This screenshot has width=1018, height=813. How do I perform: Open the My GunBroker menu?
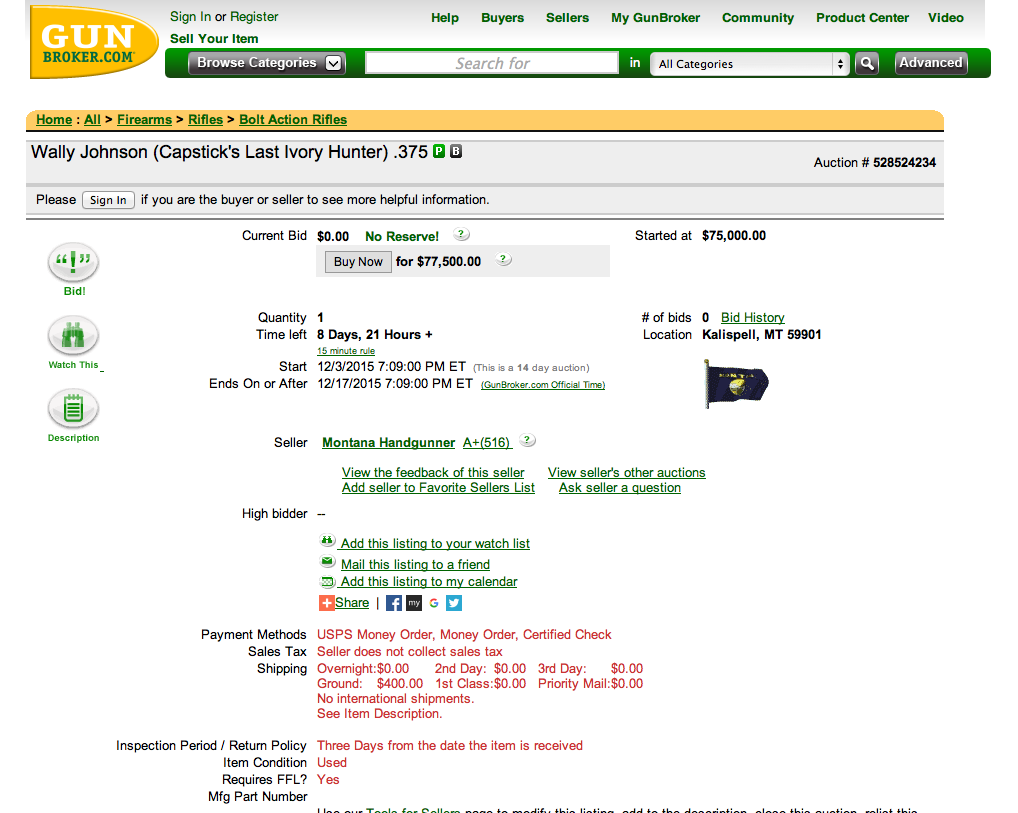coord(656,18)
